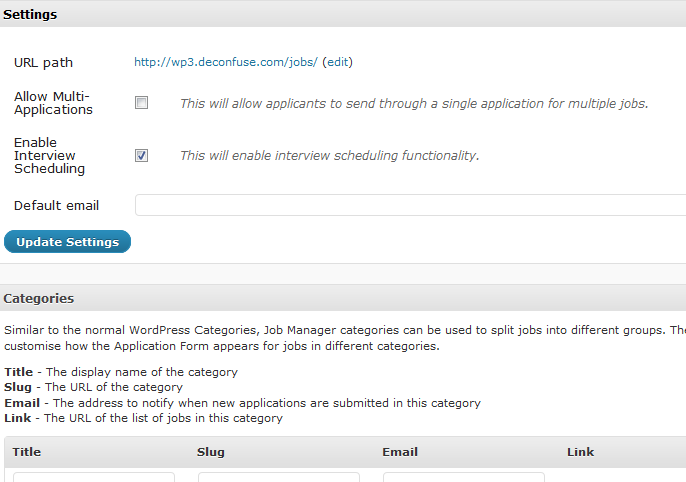Click 'Title - The display name' description line
Image resolution: width=686 pixels, height=482 pixels.
[121, 372]
